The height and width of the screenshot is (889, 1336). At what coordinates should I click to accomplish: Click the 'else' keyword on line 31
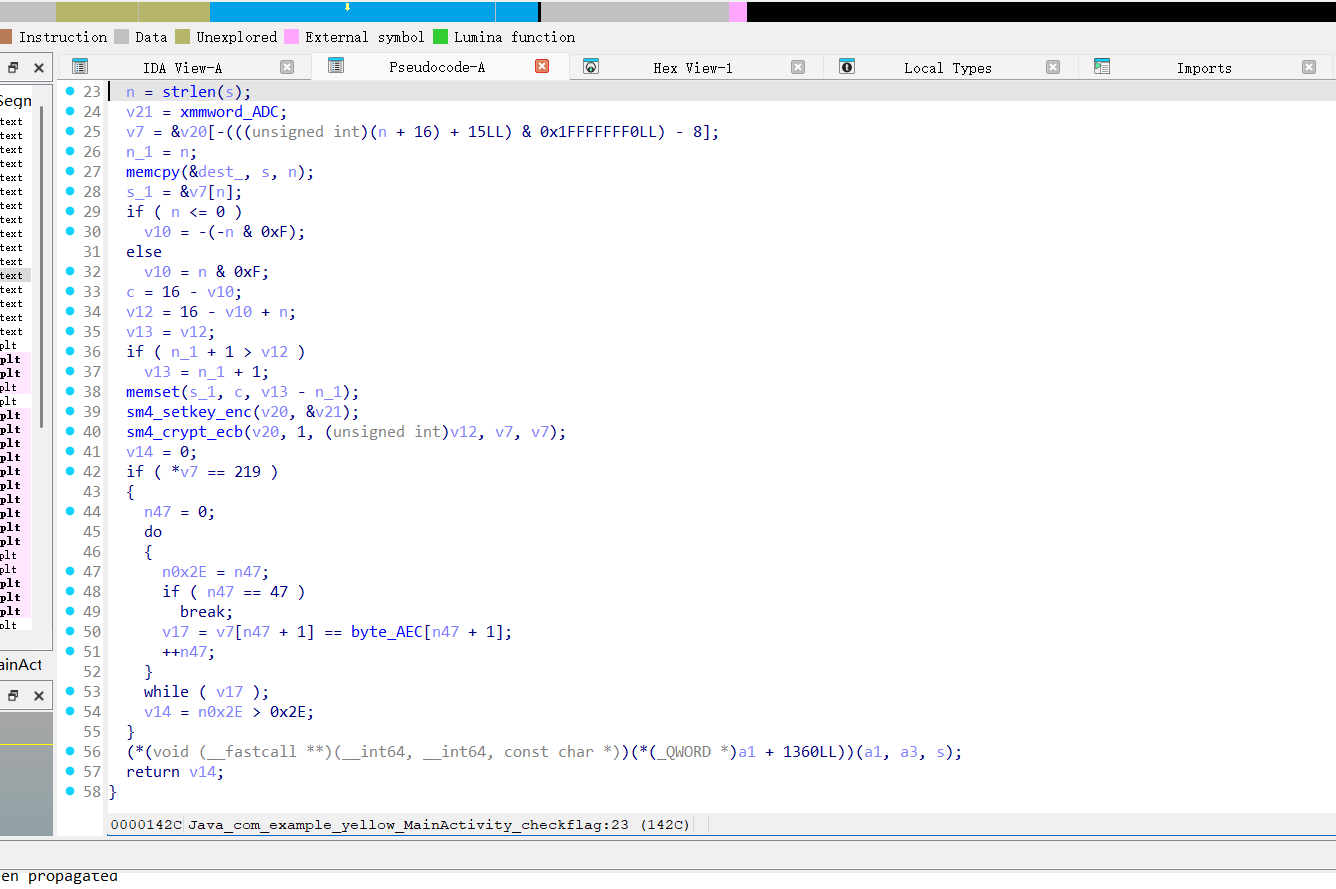[x=144, y=252]
